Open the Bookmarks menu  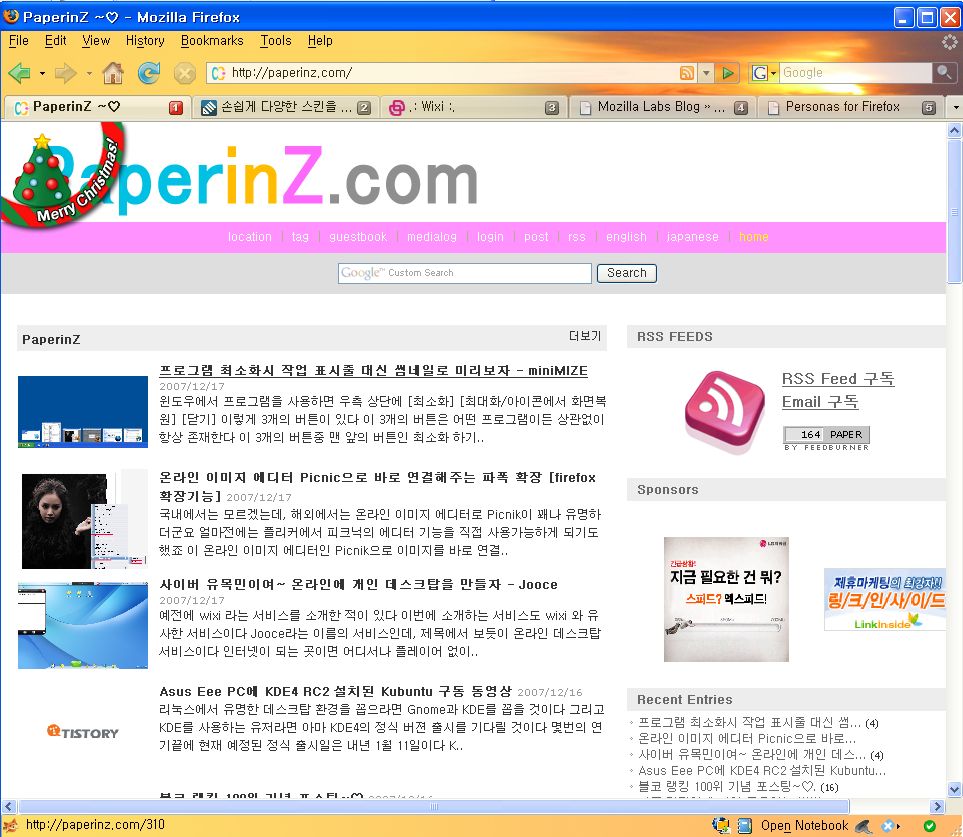(212, 41)
